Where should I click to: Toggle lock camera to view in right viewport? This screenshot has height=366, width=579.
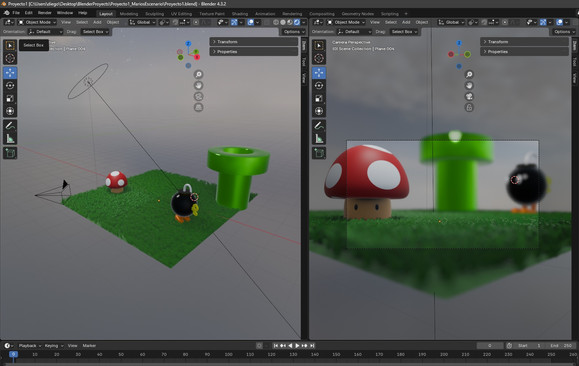tap(469, 107)
